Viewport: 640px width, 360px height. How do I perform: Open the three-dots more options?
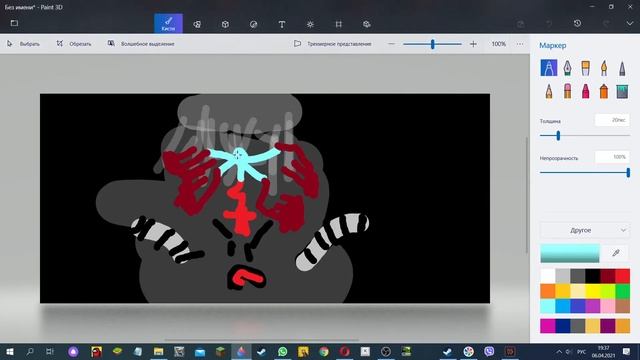click(520, 44)
